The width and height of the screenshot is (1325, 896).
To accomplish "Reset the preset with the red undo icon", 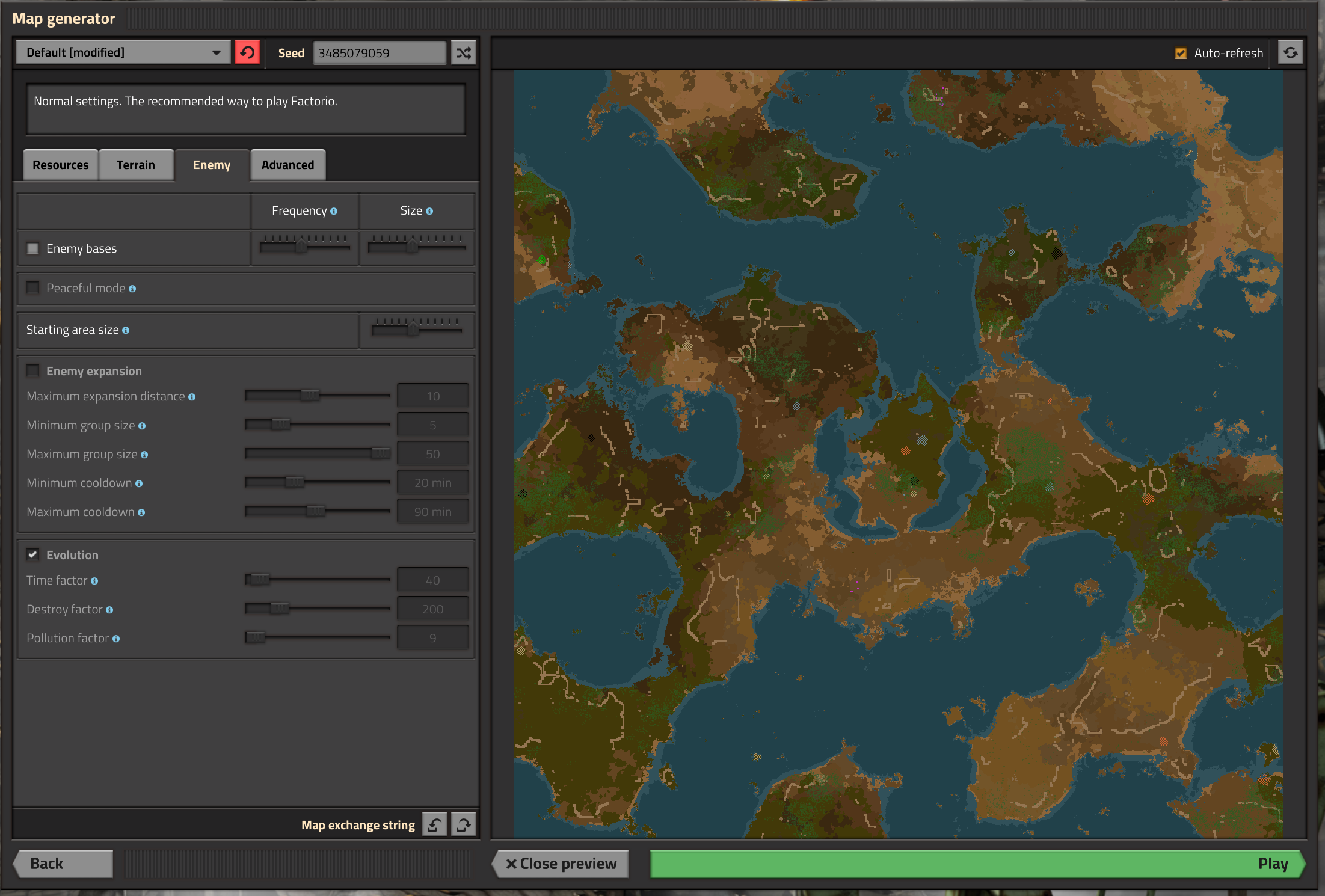I will pos(247,52).
